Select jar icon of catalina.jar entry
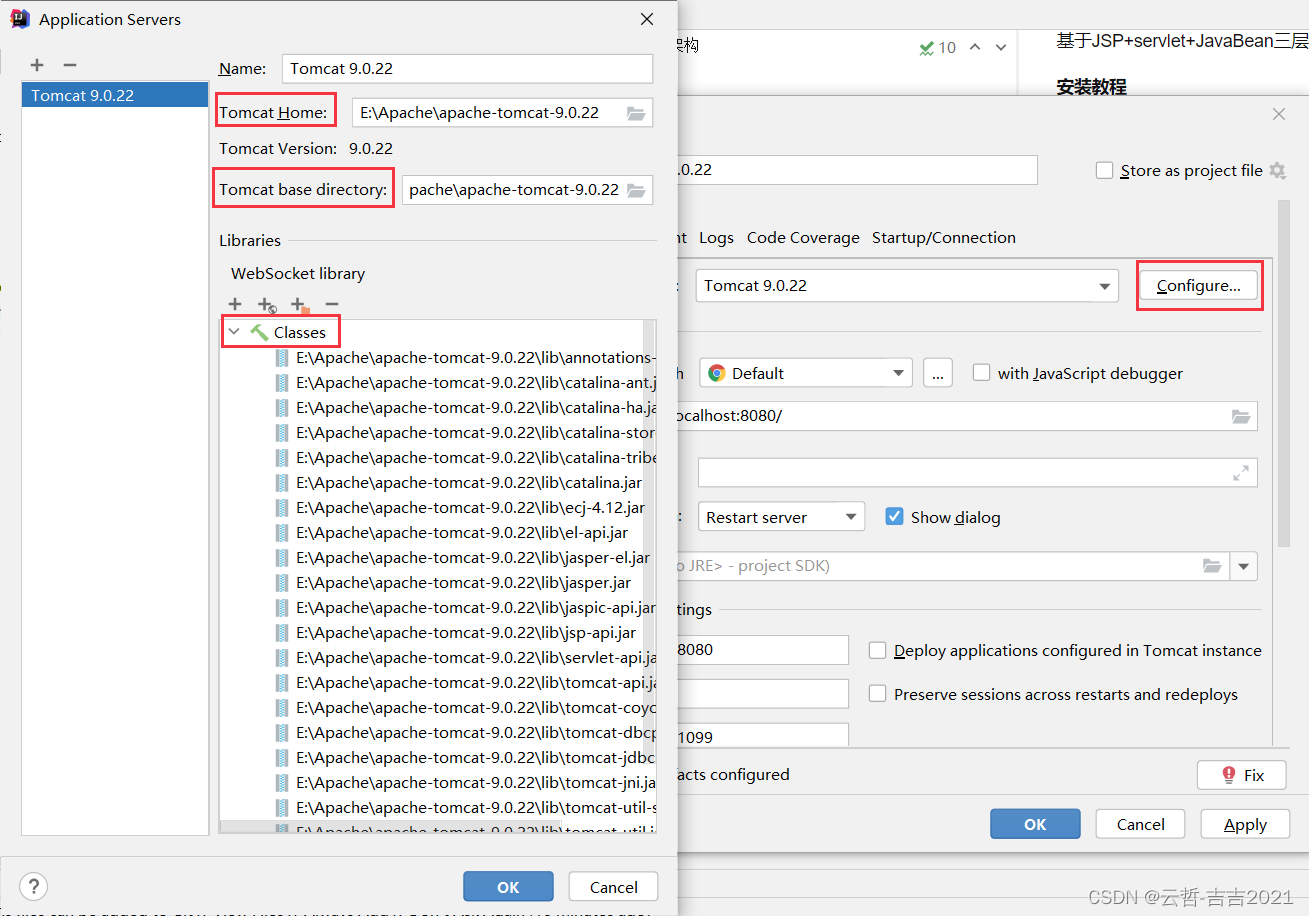1309x916 pixels. tap(282, 482)
